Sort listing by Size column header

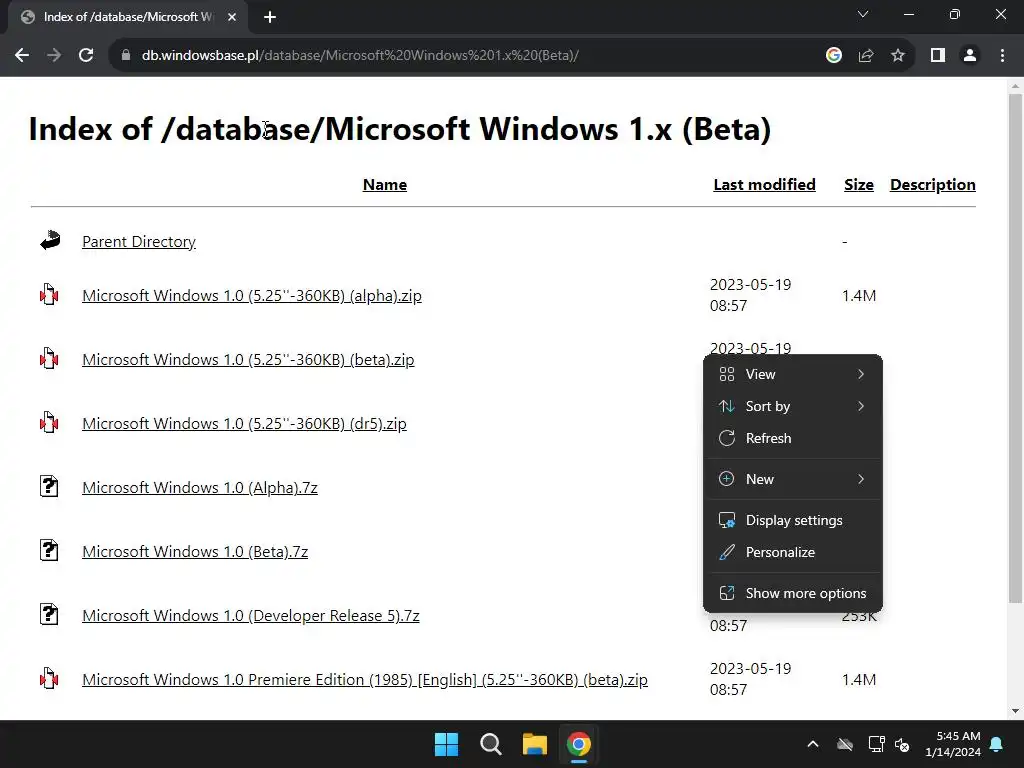pos(859,185)
